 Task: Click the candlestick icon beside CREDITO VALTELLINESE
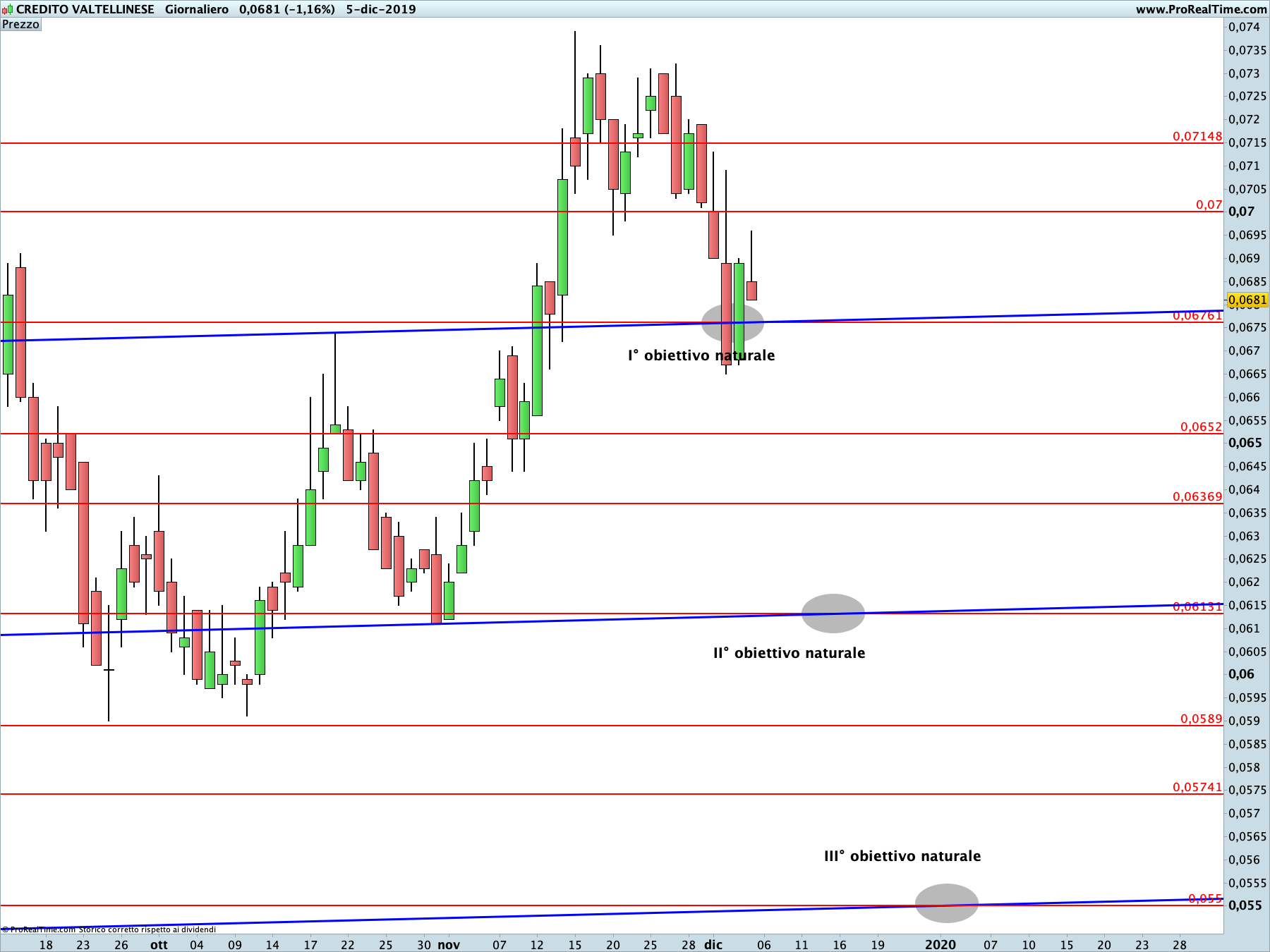[7, 9]
